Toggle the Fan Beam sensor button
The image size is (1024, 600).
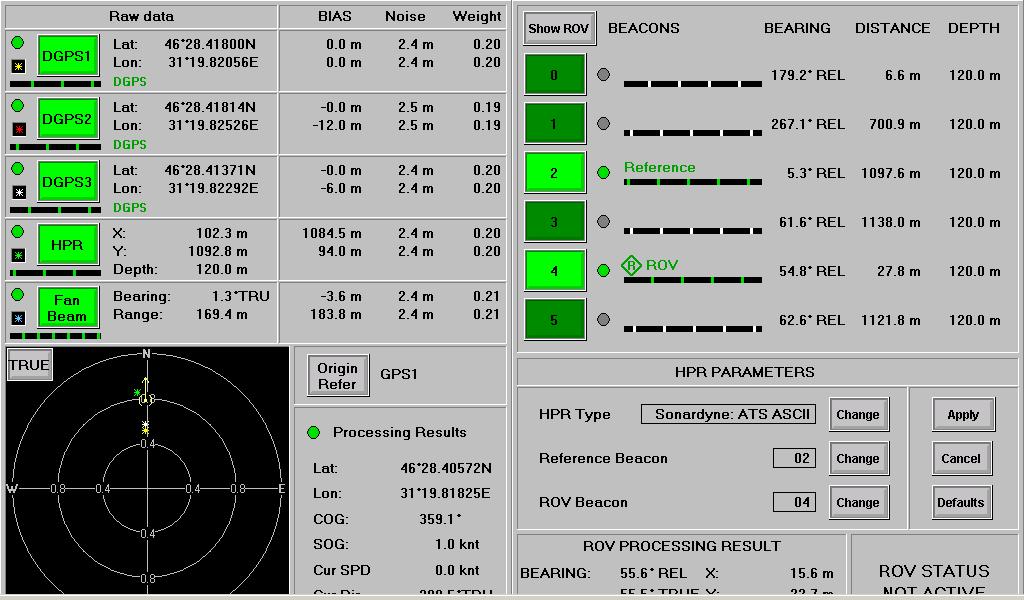pos(68,308)
